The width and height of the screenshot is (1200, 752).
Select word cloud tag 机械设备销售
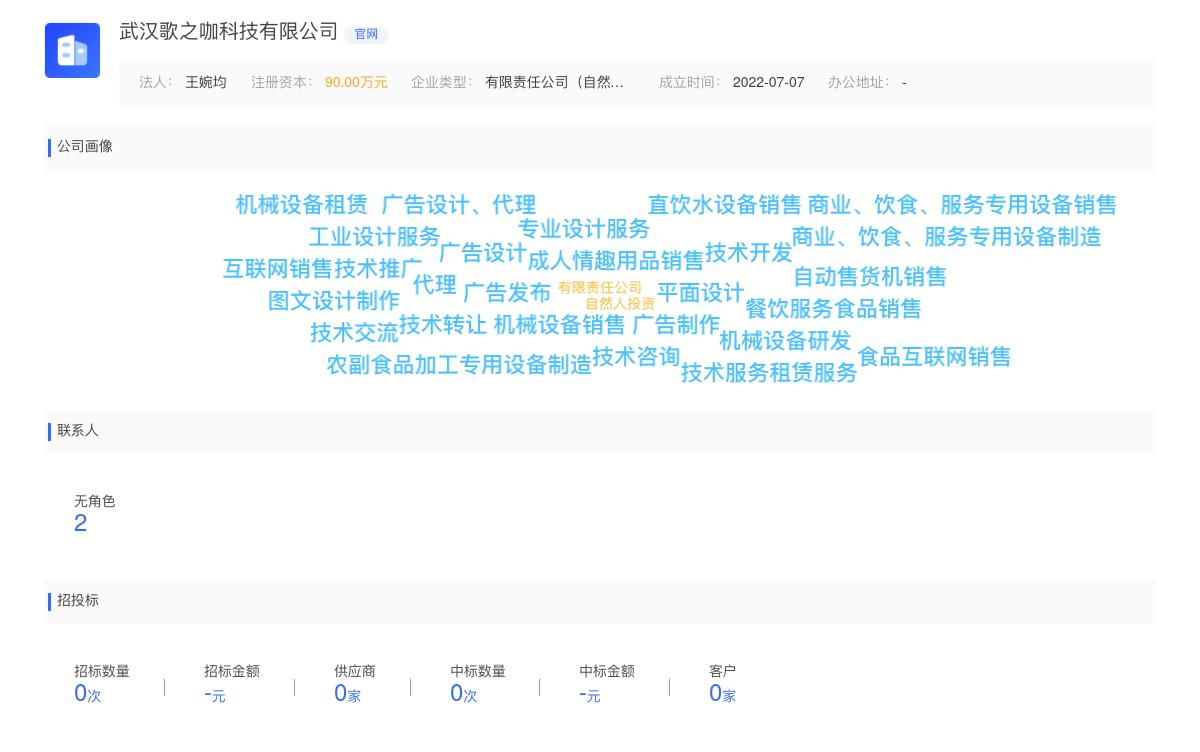[x=560, y=325]
